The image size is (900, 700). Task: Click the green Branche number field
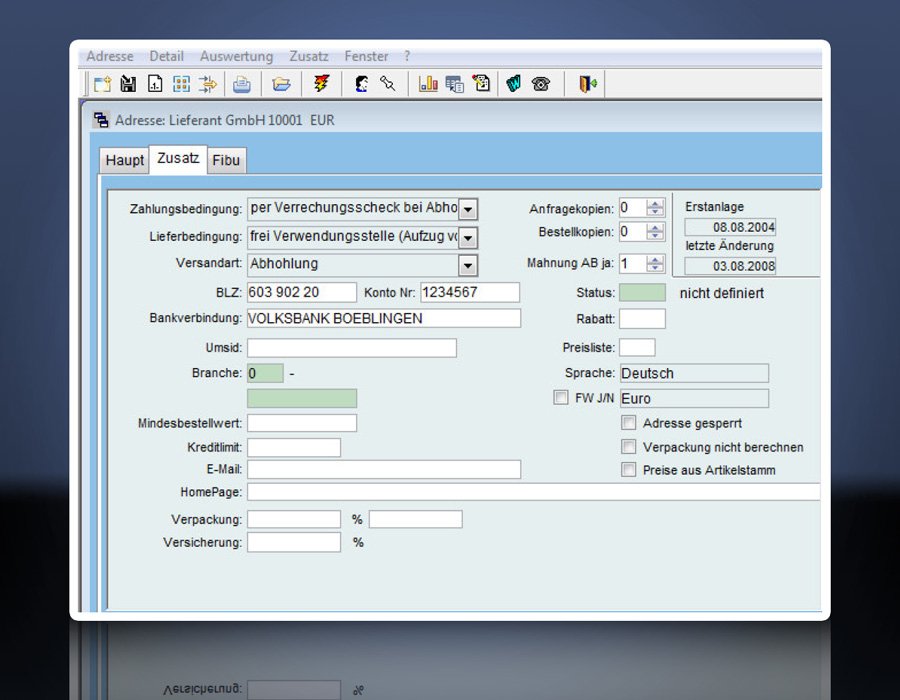point(265,373)
